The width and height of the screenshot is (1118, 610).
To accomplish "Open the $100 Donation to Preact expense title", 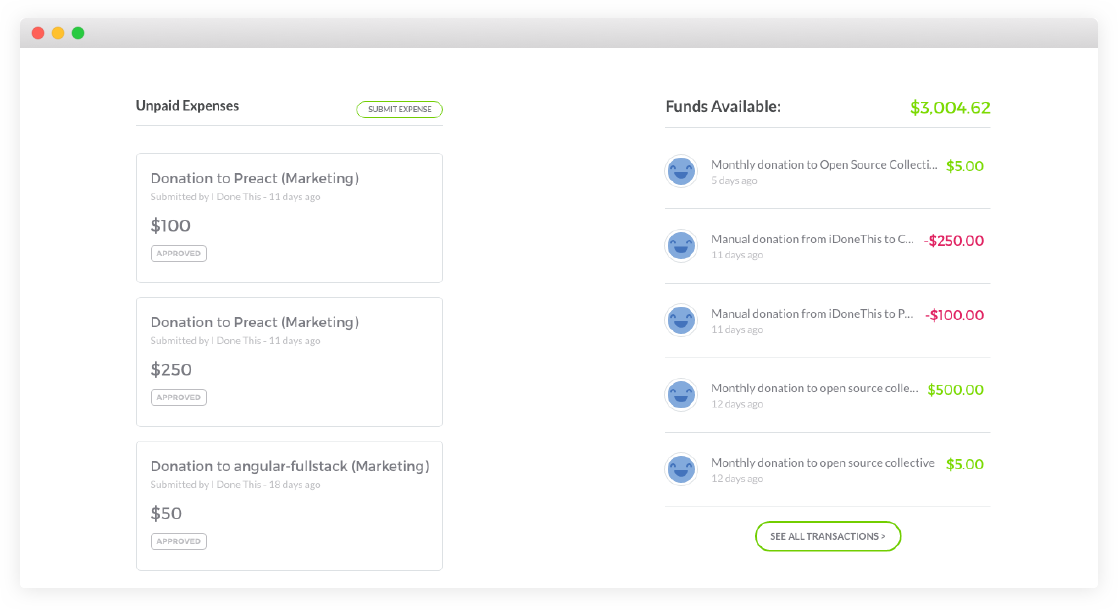I will click(254, 178).
